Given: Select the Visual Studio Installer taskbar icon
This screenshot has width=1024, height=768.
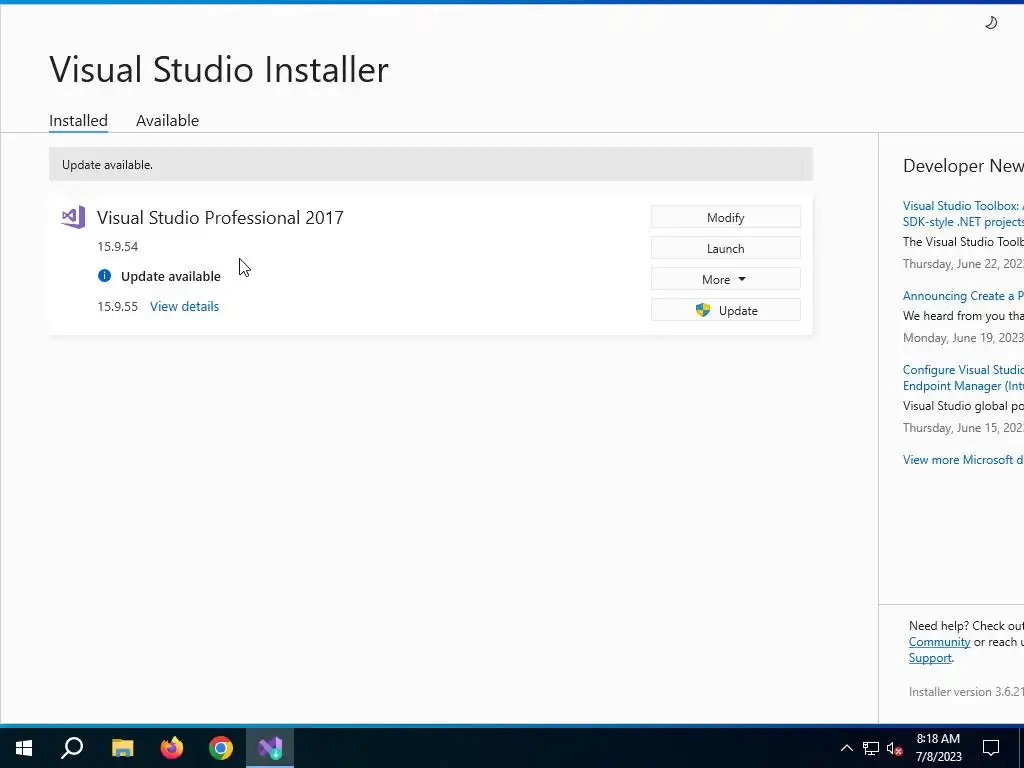Looking at the screenshot, I should pos(270,748).
